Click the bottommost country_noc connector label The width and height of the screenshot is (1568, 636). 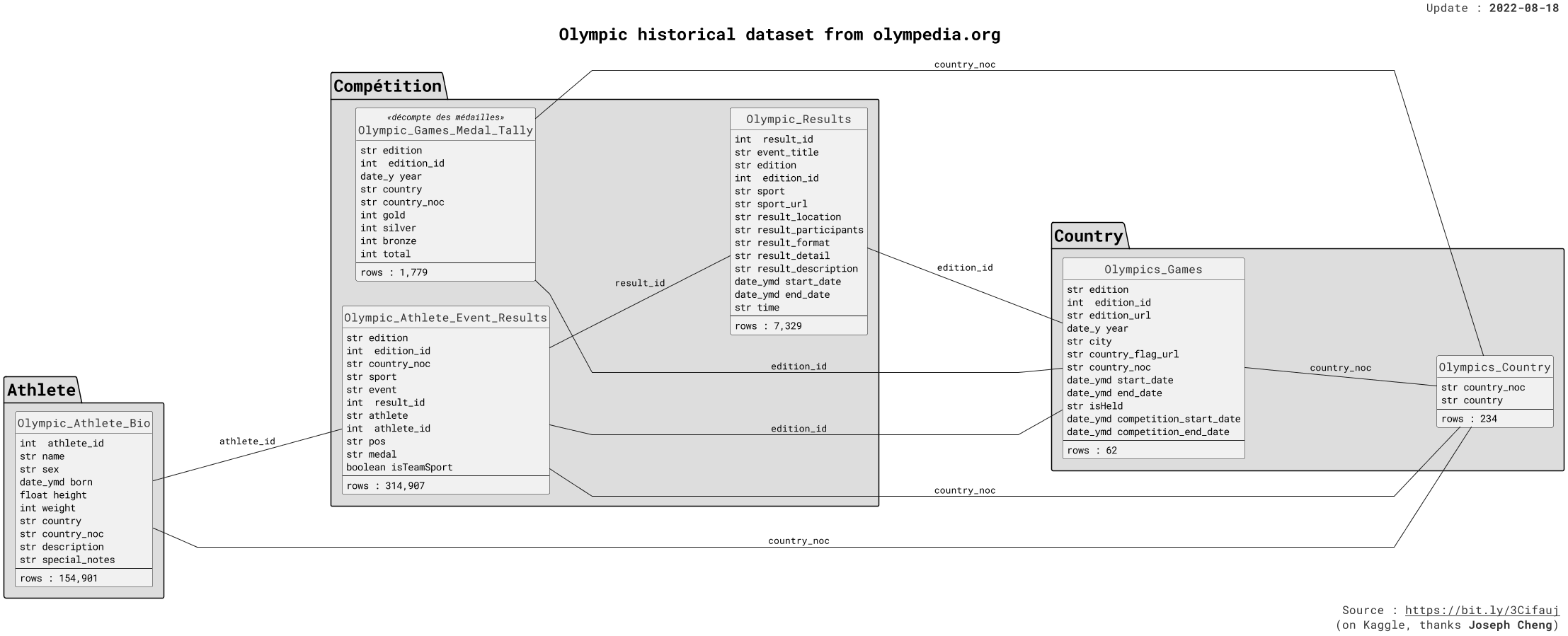tap(799, 541)
